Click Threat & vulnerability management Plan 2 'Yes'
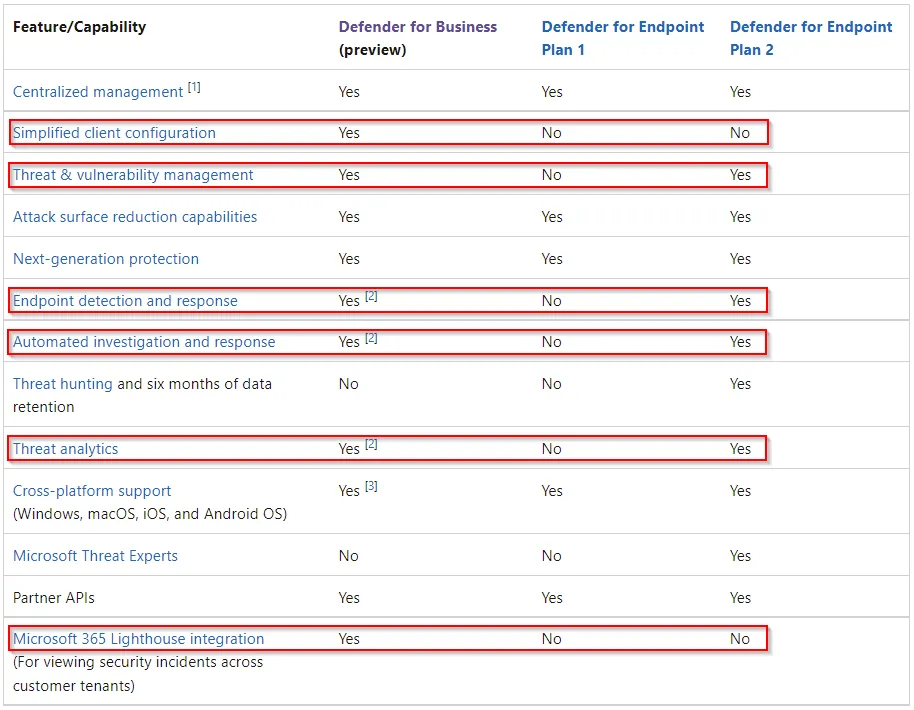Image resolution: width=914 pixels, height=710 pixels. (740, 175)
